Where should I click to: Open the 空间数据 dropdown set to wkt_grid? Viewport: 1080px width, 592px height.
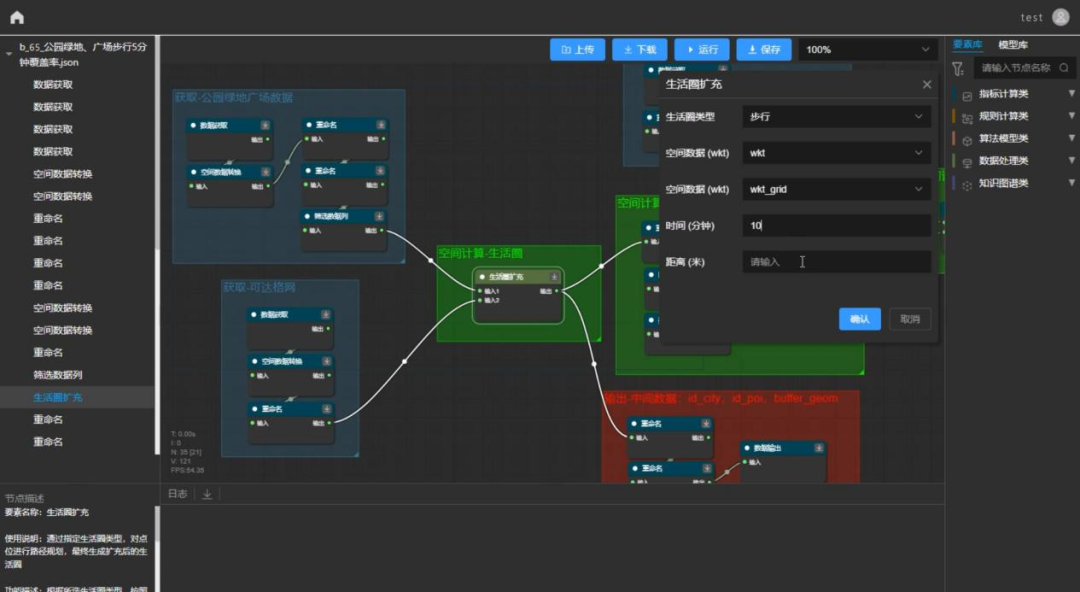(836, 189)
